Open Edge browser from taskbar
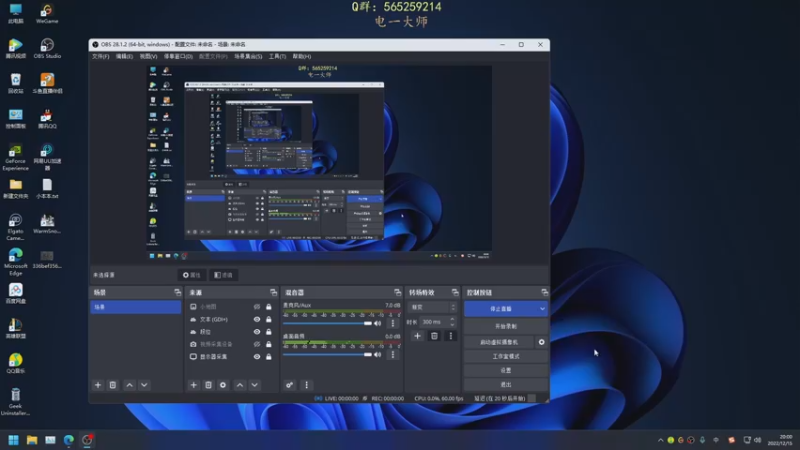The width and height of the screenshot is (800, 450). pos(68,440)
